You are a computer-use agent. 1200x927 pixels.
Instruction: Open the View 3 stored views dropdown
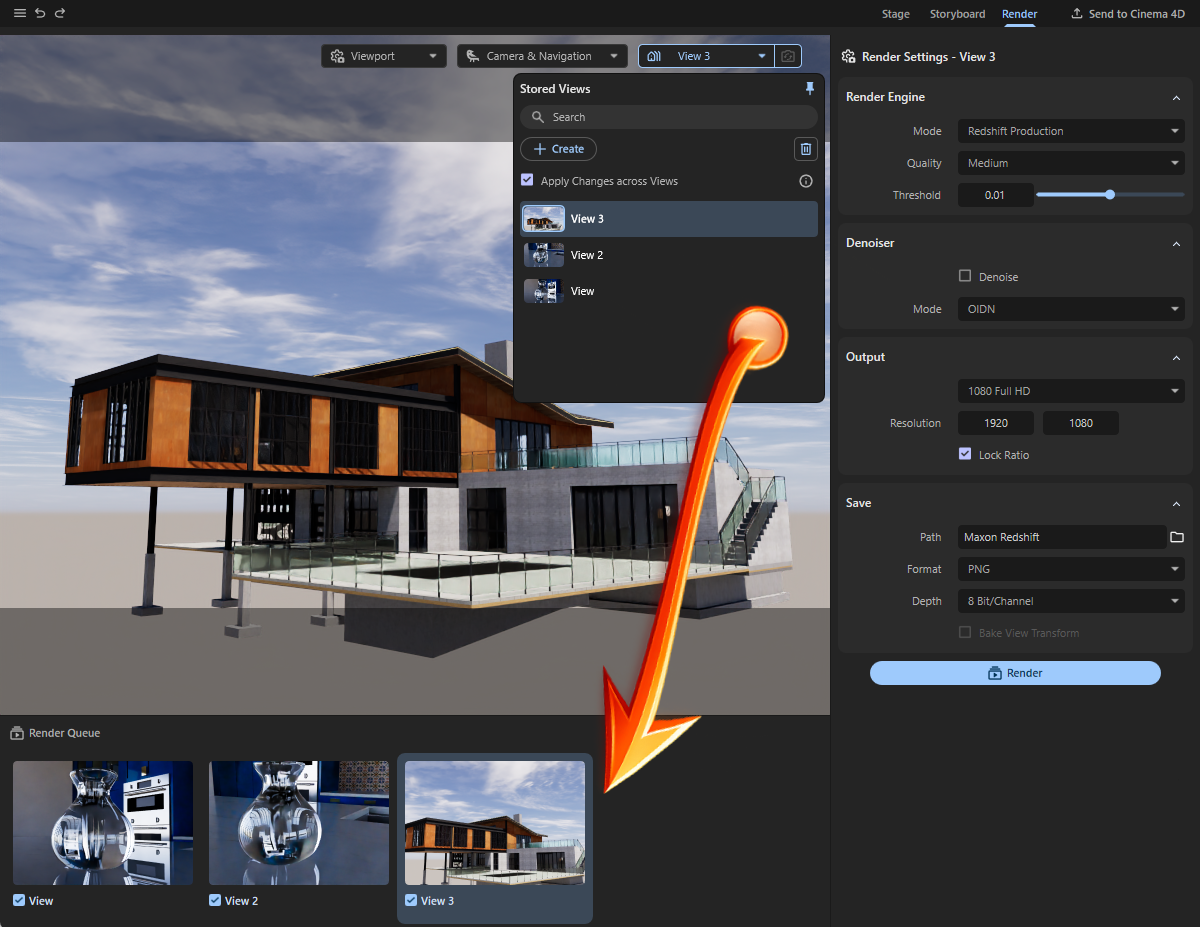click(x=707, y=56)
